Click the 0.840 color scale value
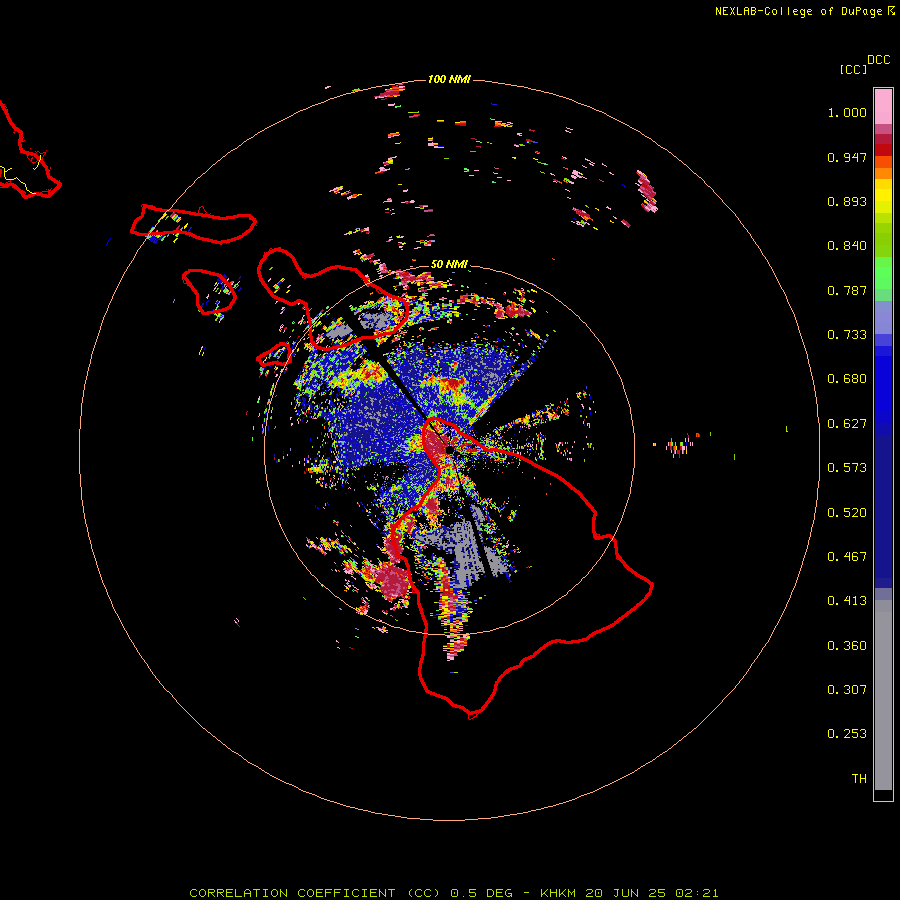Viewport: 900px width, 900px height. 847,246
